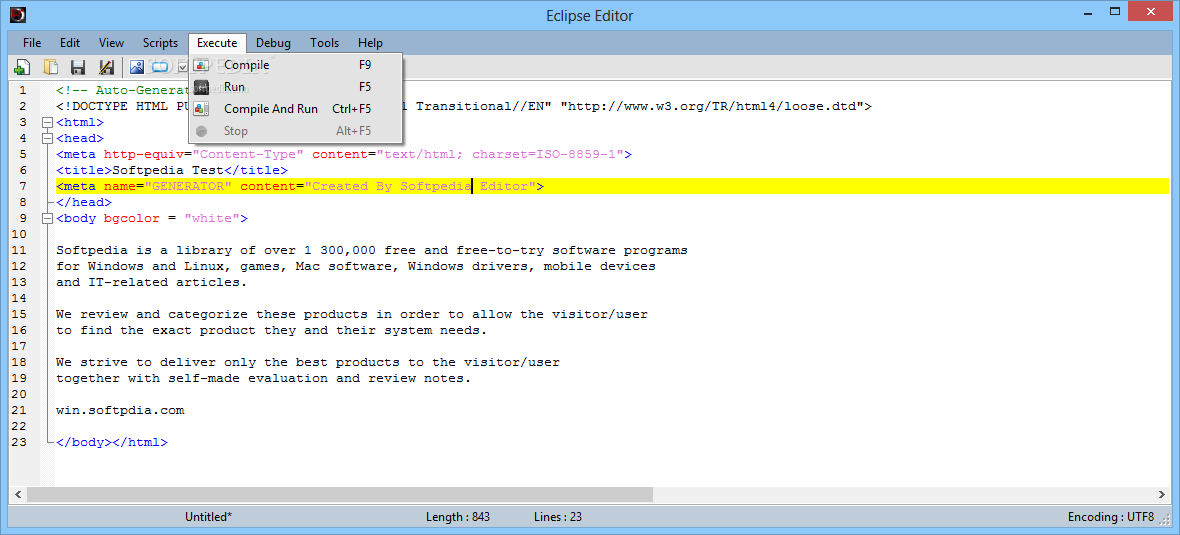The height and width of the screenshot is (535, 1180).
Task: Click the 'together with self-made evaluation' line
Action: pos(264,378)
